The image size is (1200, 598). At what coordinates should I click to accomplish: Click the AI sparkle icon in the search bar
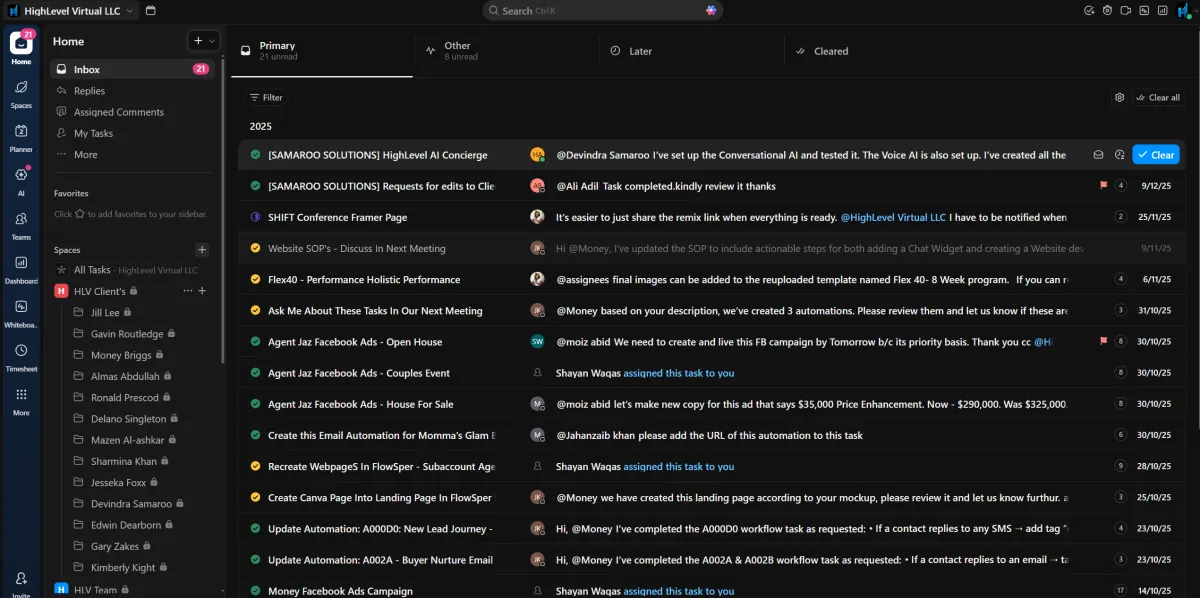[x=711, y=10]
